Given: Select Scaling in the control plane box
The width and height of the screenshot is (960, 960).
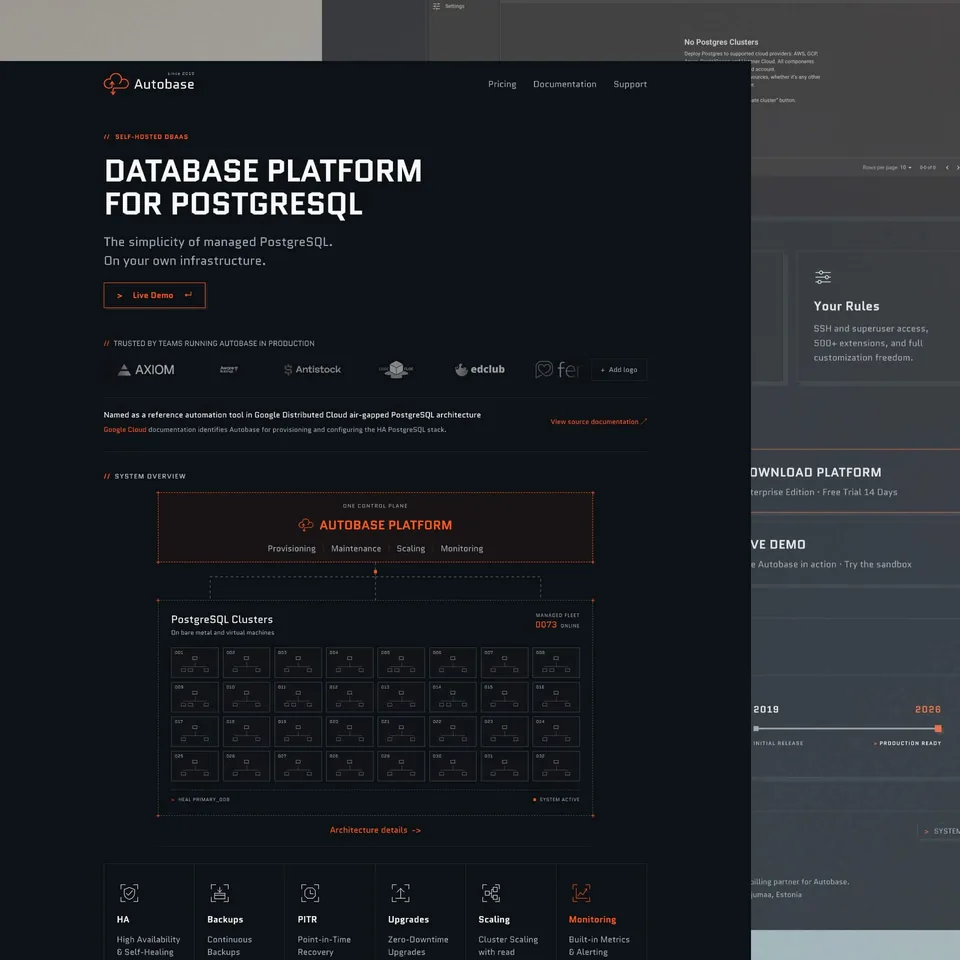Looking at the screenshot, I should coord(411,549).
